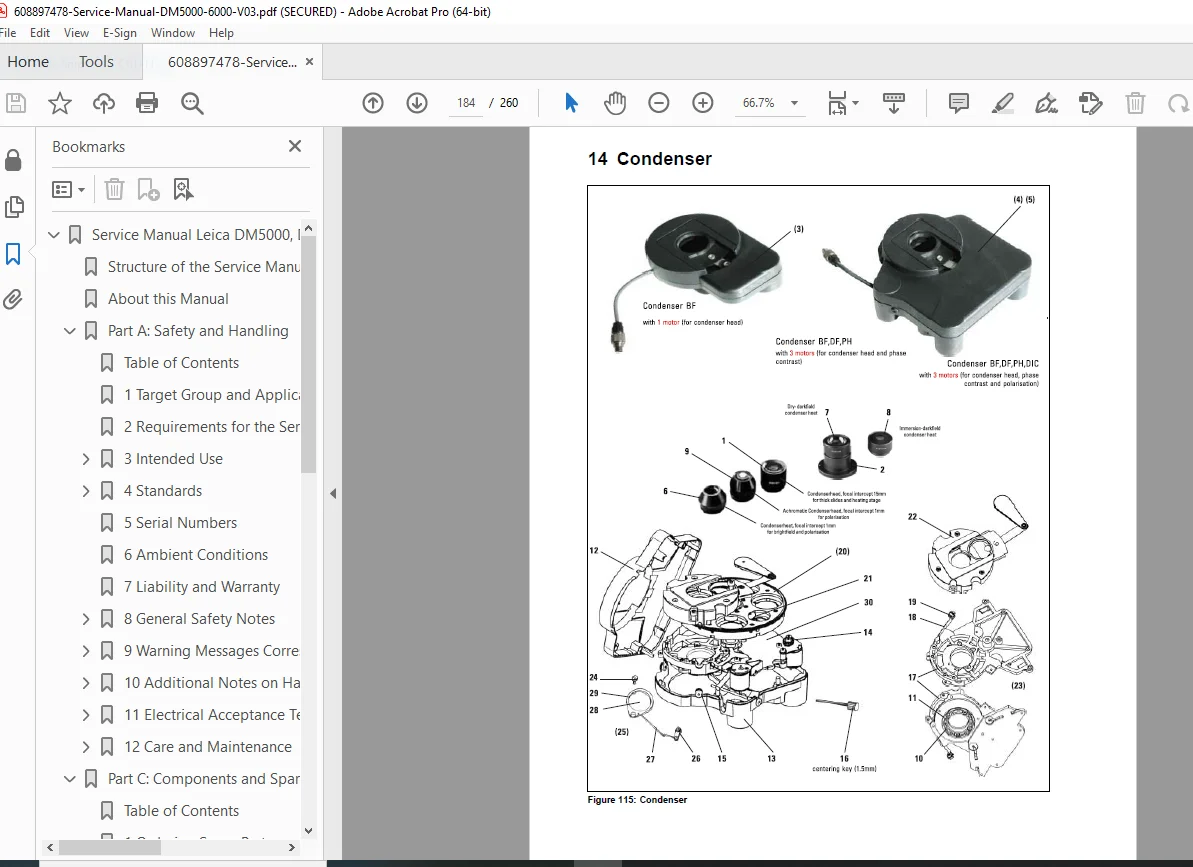Open 1 Target Group bookmark
This screenshot has width=1193, height=867.
[212, 395]
